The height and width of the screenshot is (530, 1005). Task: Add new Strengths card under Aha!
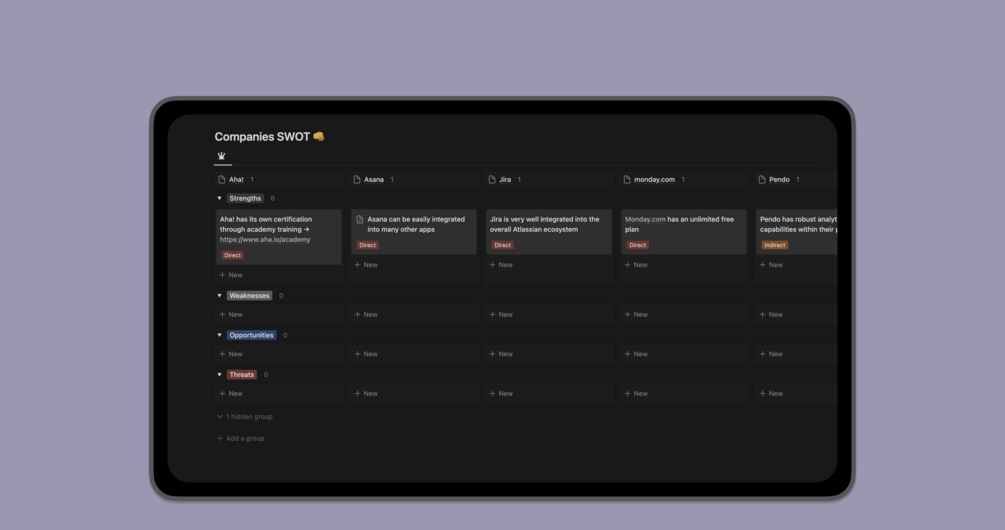(x=231, y=275)
